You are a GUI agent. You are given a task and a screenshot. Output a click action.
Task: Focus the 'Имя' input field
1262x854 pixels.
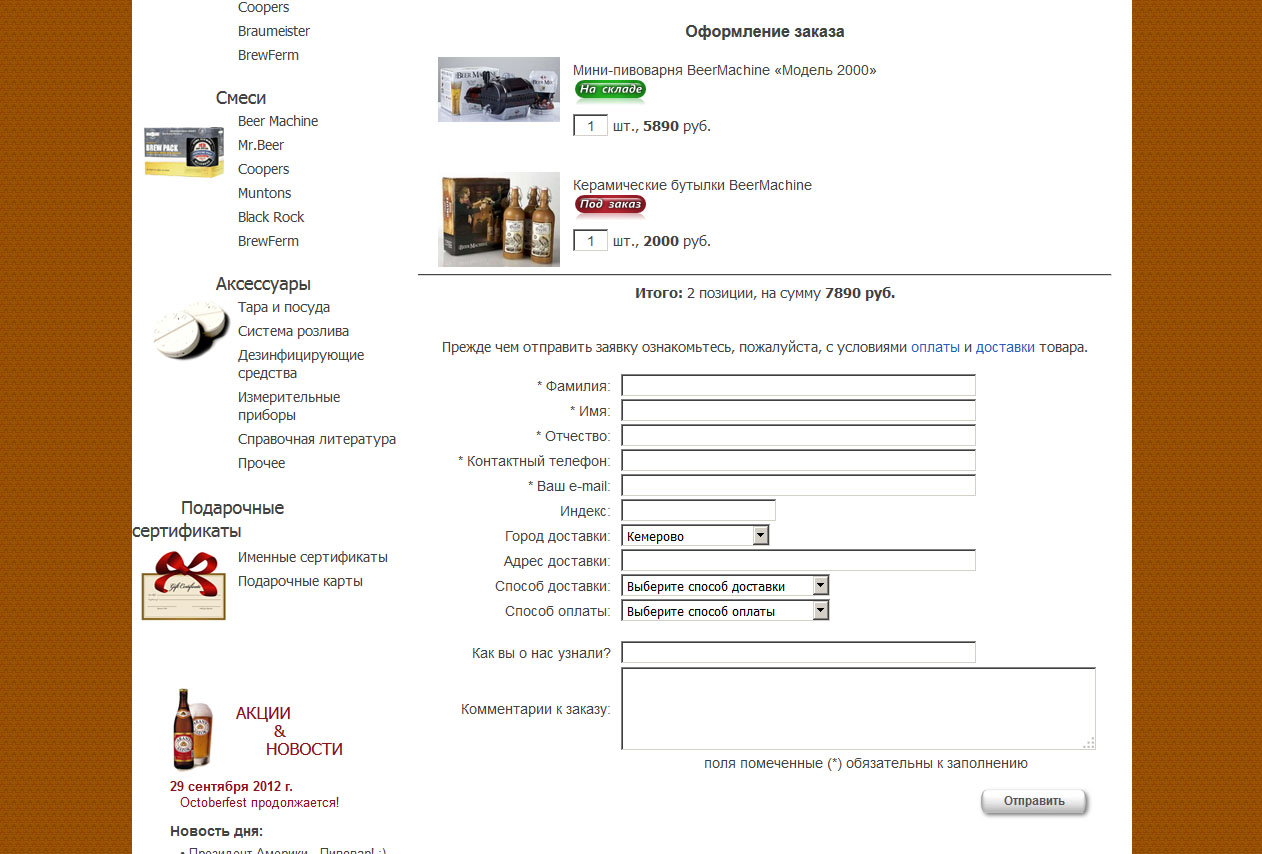[x=798, y=411]
